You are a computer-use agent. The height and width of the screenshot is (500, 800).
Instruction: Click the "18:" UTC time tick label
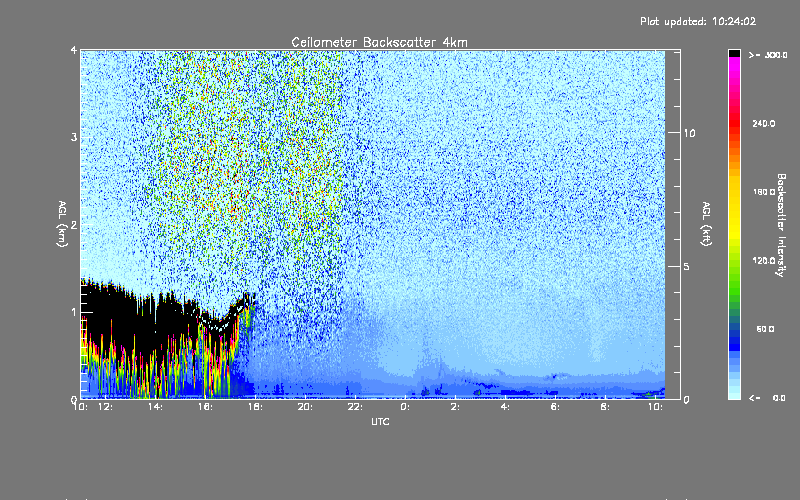point(255,407)
